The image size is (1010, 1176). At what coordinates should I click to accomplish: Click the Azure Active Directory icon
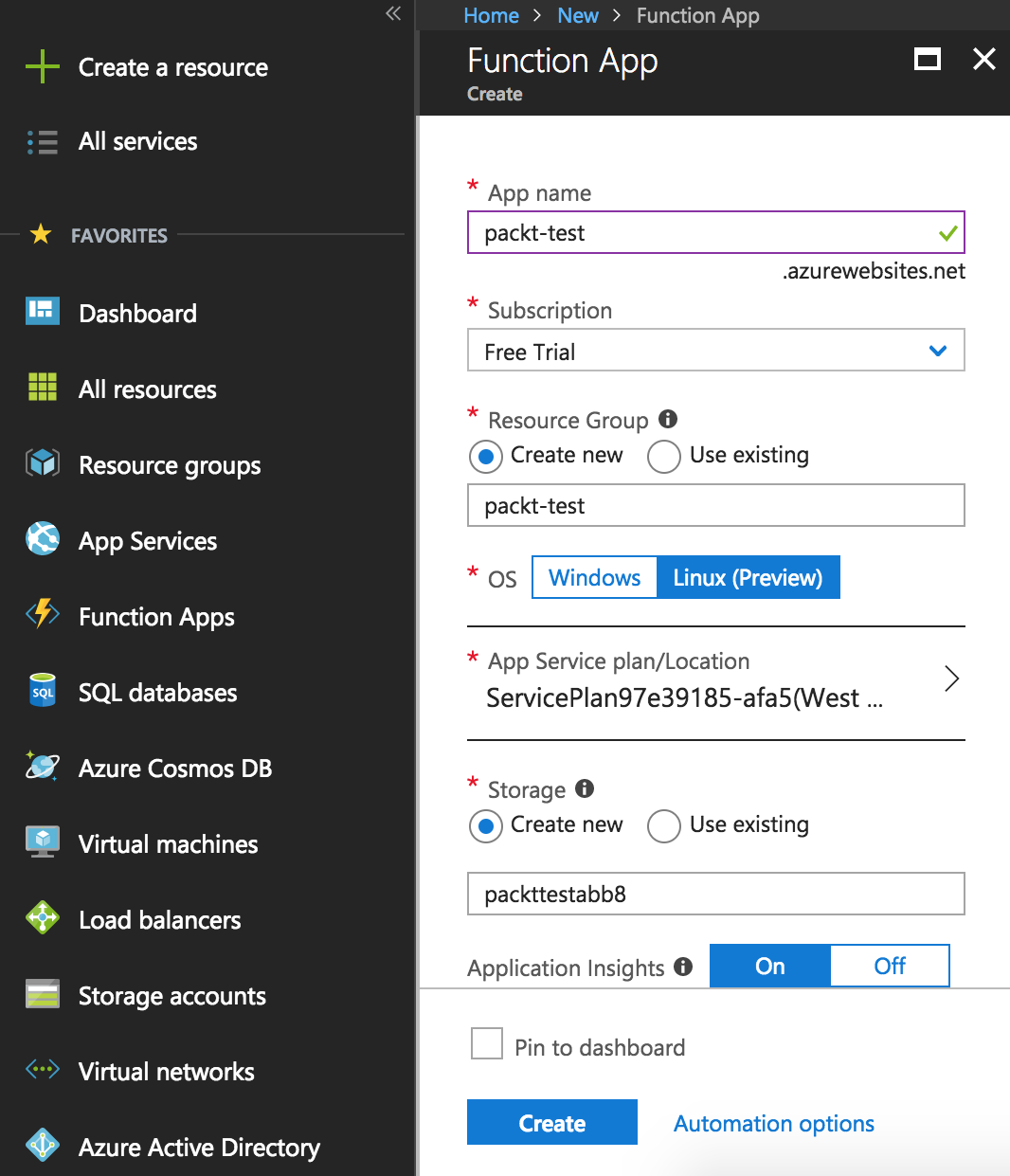pos(43,1146)
